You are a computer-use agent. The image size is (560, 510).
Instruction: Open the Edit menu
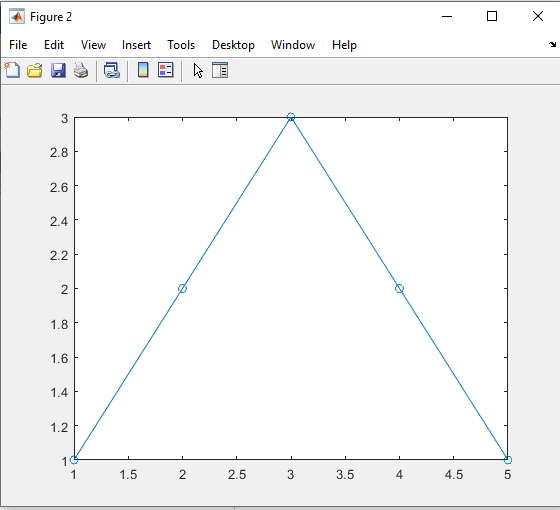point(54,45)
